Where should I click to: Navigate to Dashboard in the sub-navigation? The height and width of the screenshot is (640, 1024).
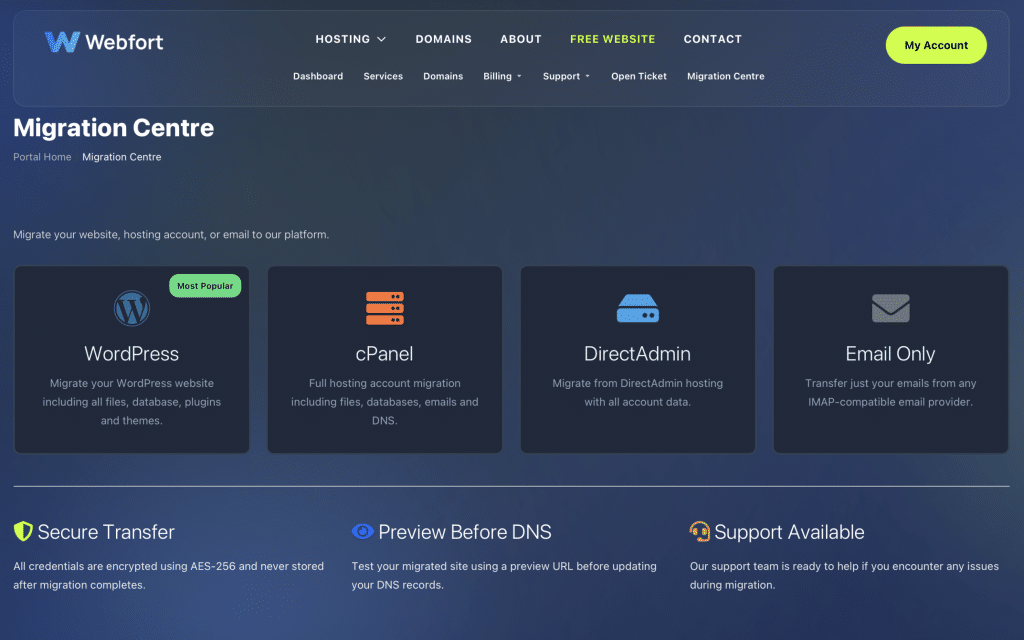[x=317, y=76]
